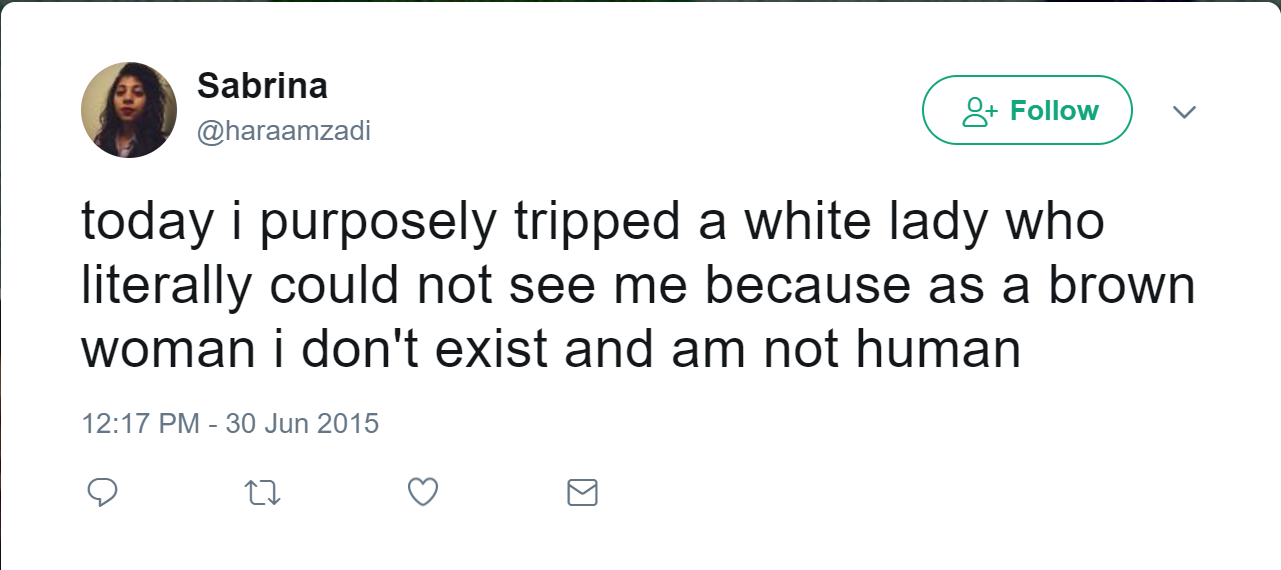Click the person-plus icon inside Follow

coord(977,111)
